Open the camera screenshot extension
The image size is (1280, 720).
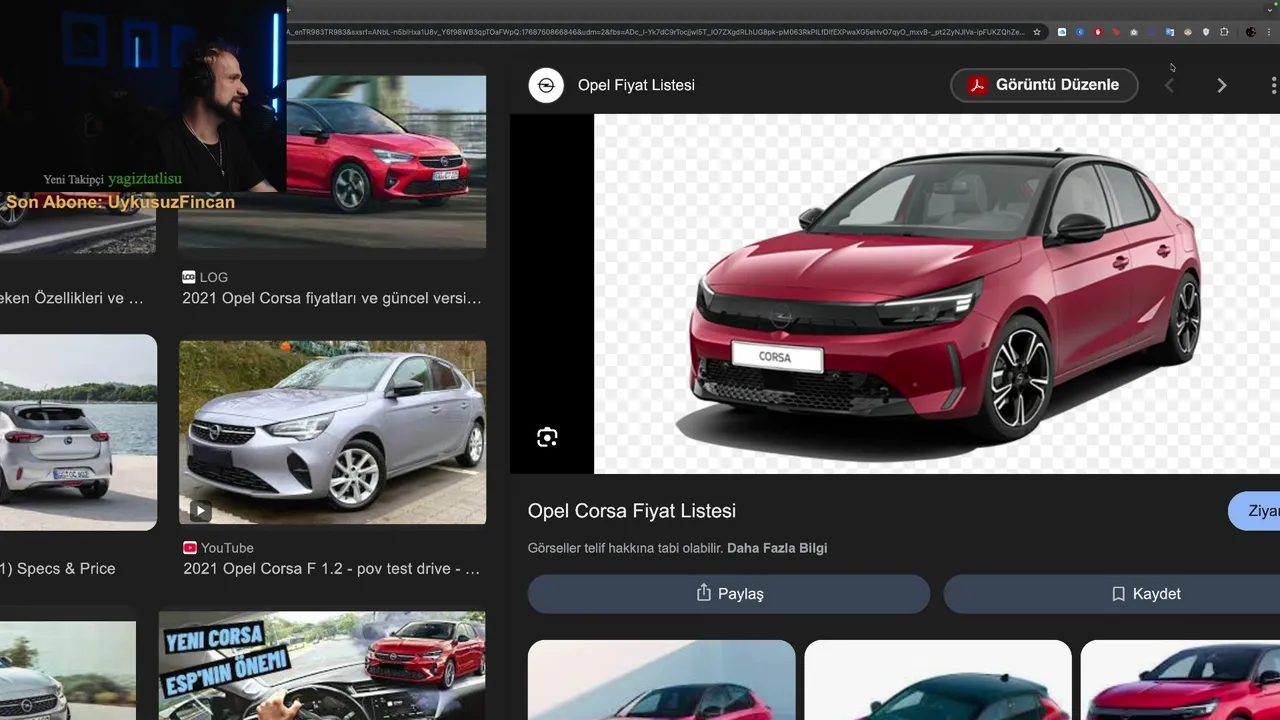tap(1134, 32)
